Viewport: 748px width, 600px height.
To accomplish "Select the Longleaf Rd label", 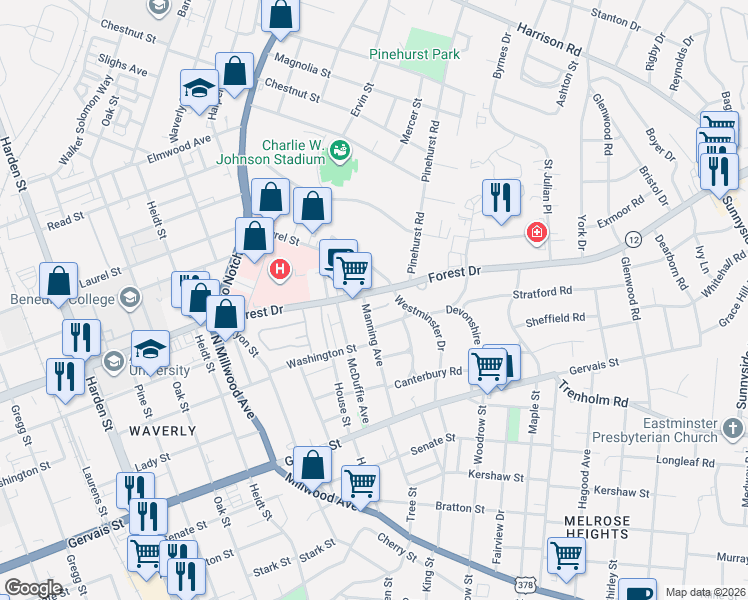I will click(x=686, y=462).
